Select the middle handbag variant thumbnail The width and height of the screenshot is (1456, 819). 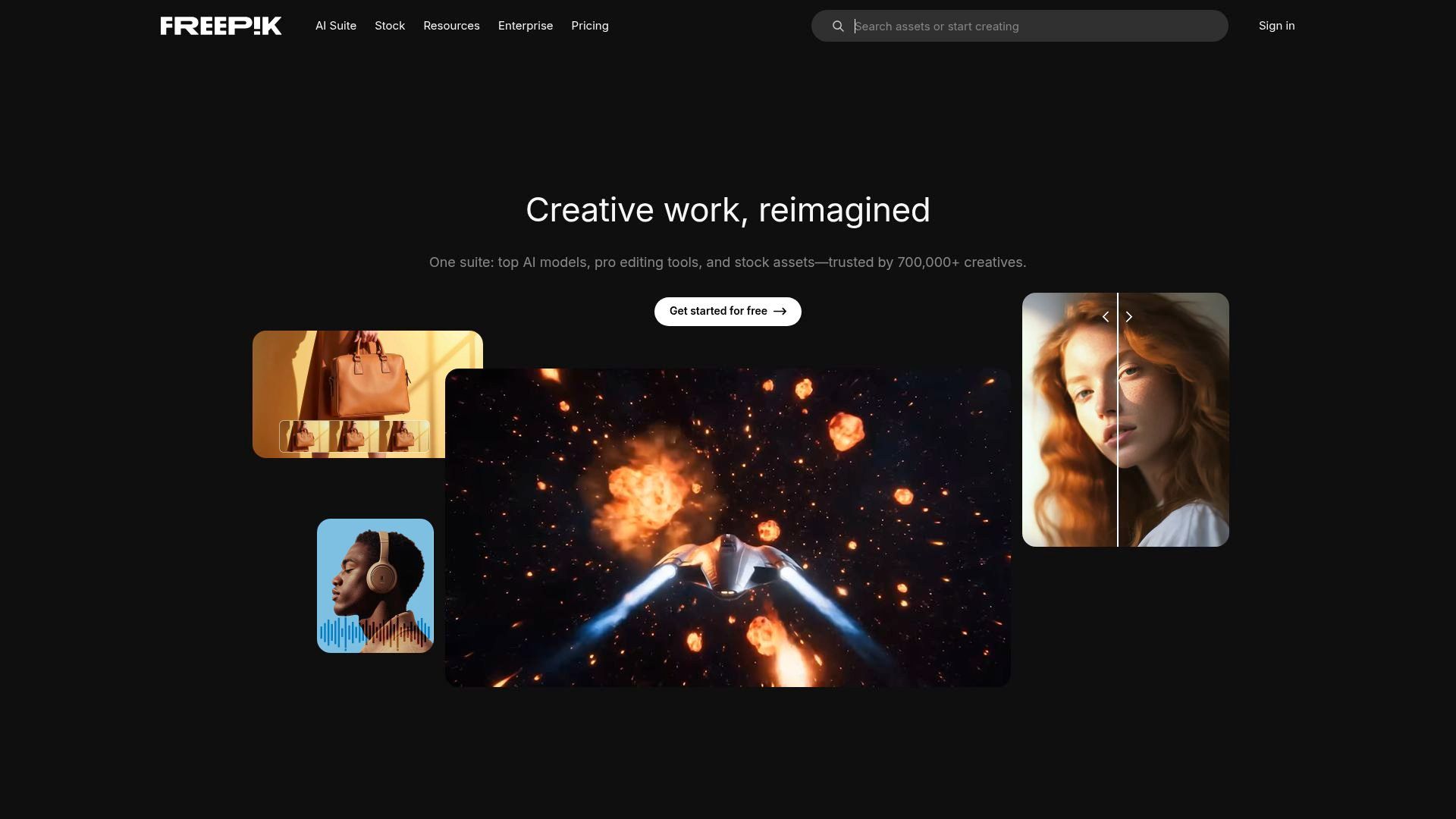tap(354, 436)
